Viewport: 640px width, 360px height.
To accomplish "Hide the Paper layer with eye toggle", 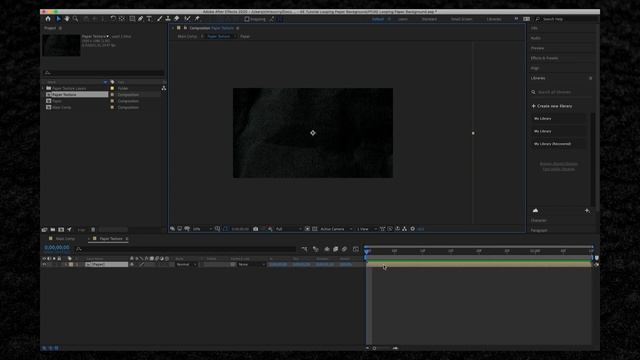I will [44, 264].
